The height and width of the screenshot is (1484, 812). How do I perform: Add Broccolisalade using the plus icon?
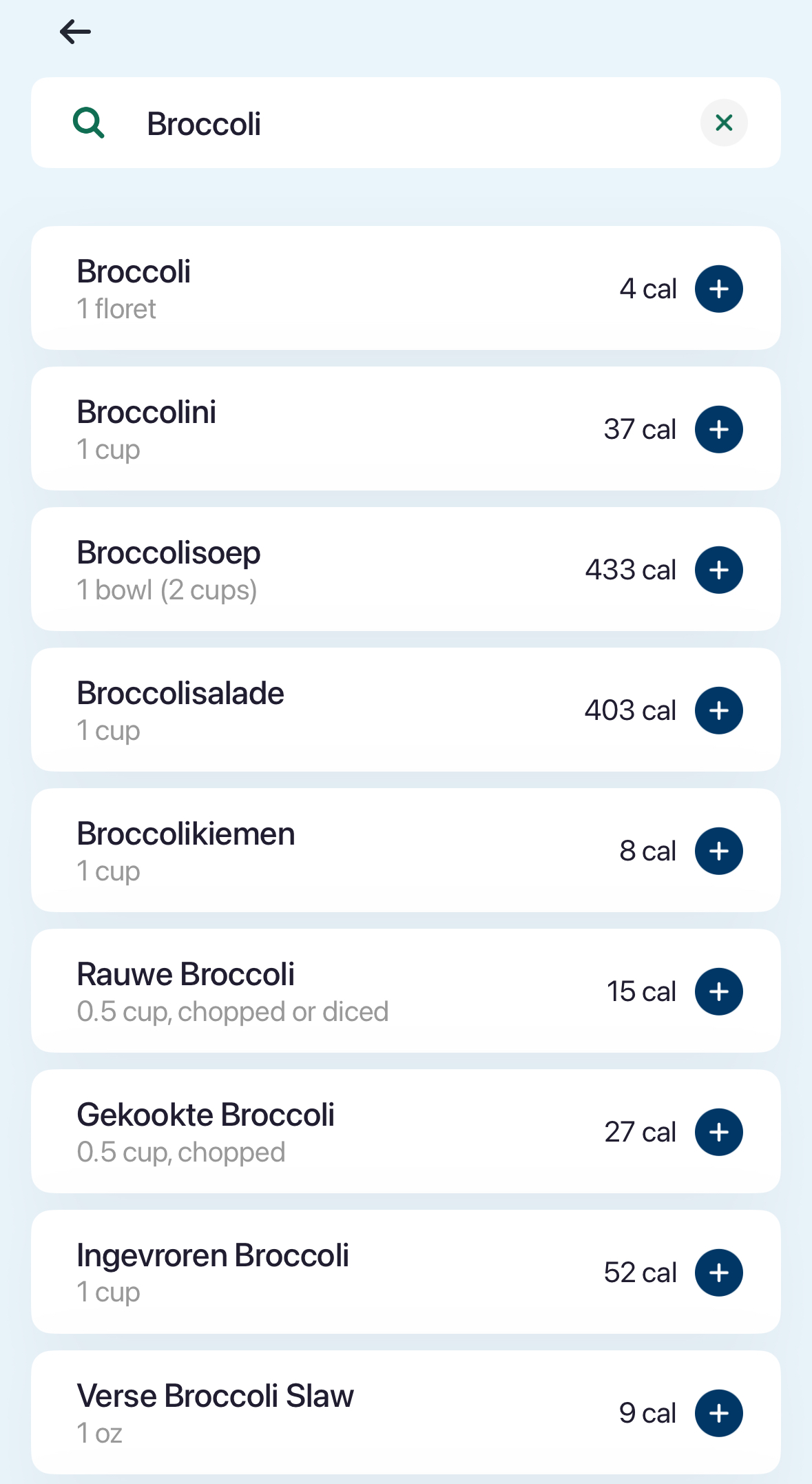[718, 710]
